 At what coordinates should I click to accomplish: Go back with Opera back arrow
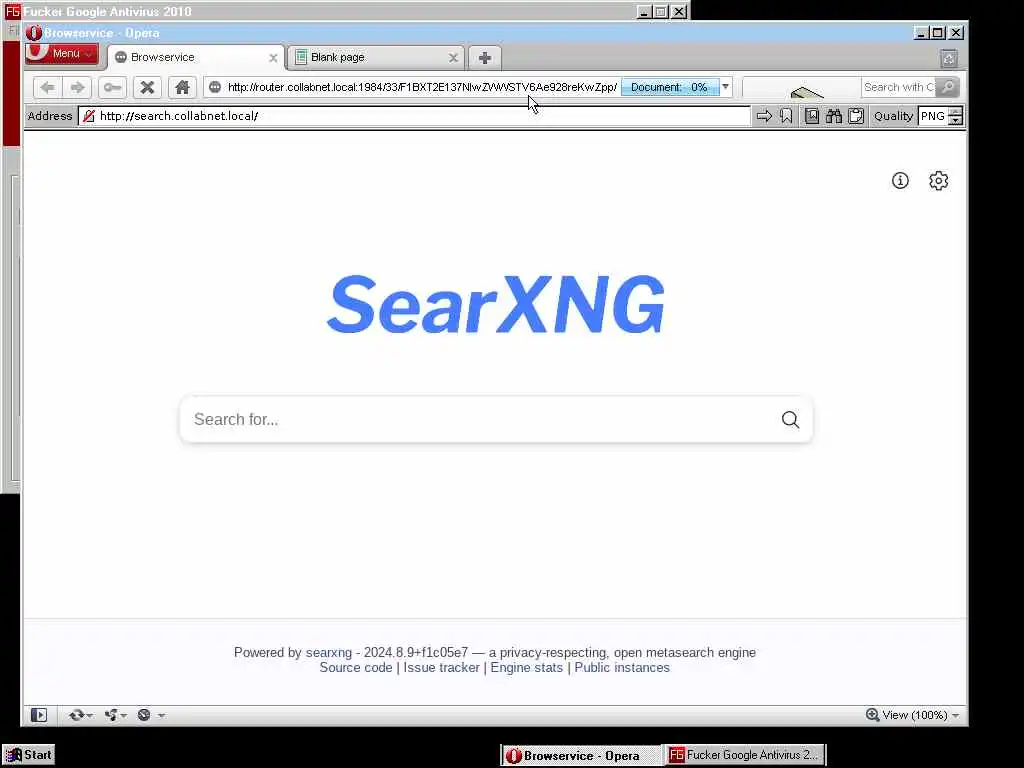[47, 87]
